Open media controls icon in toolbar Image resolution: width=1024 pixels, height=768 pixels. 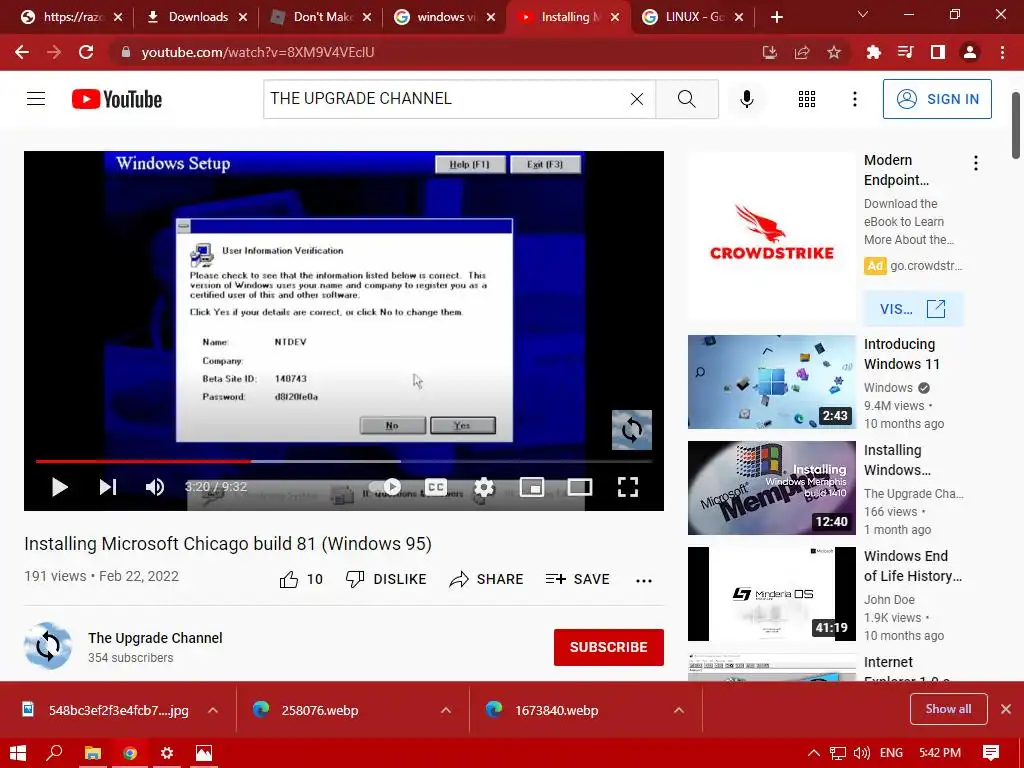(x=905, y=52)
